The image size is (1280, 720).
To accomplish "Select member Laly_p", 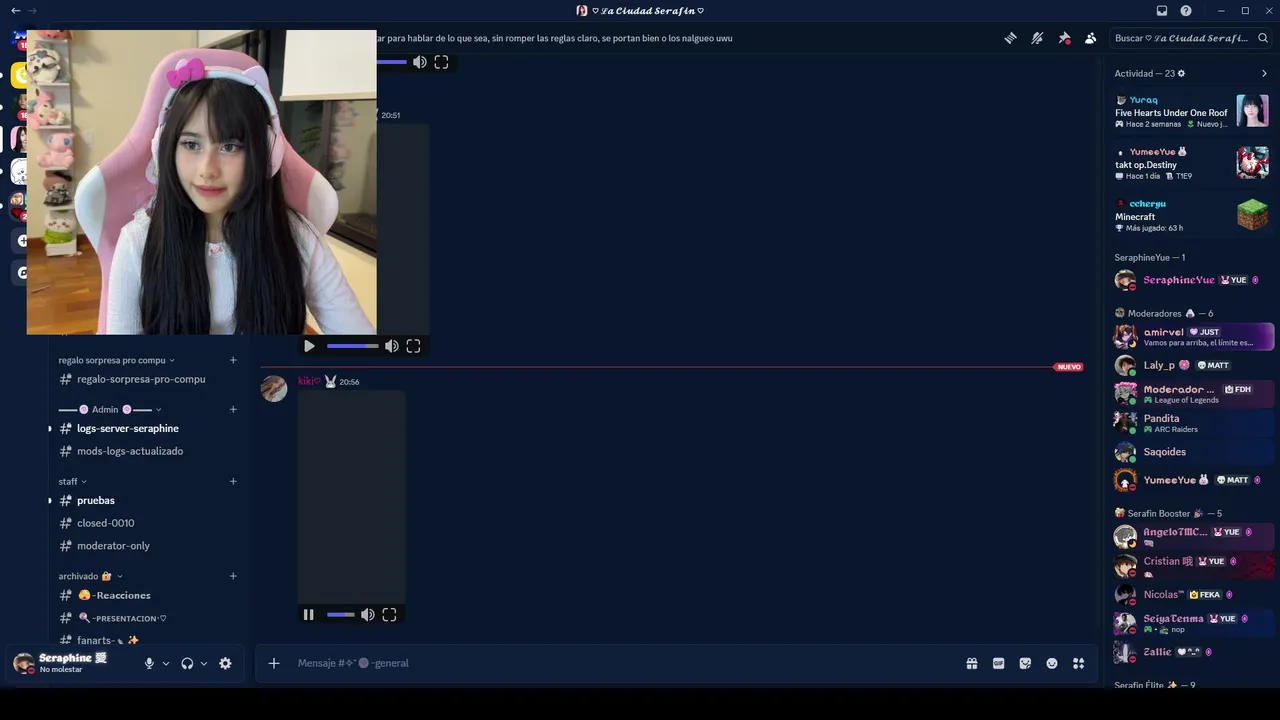I will tap(1192, 365).
